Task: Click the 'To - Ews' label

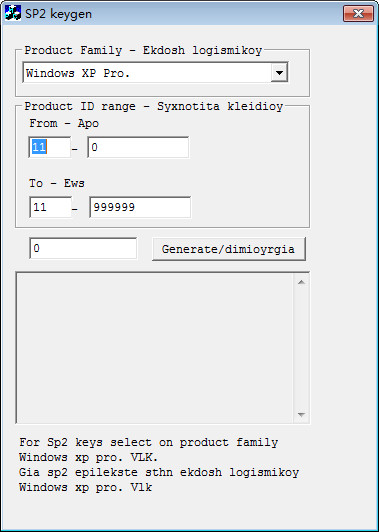Action: click(x=57, y=183)
